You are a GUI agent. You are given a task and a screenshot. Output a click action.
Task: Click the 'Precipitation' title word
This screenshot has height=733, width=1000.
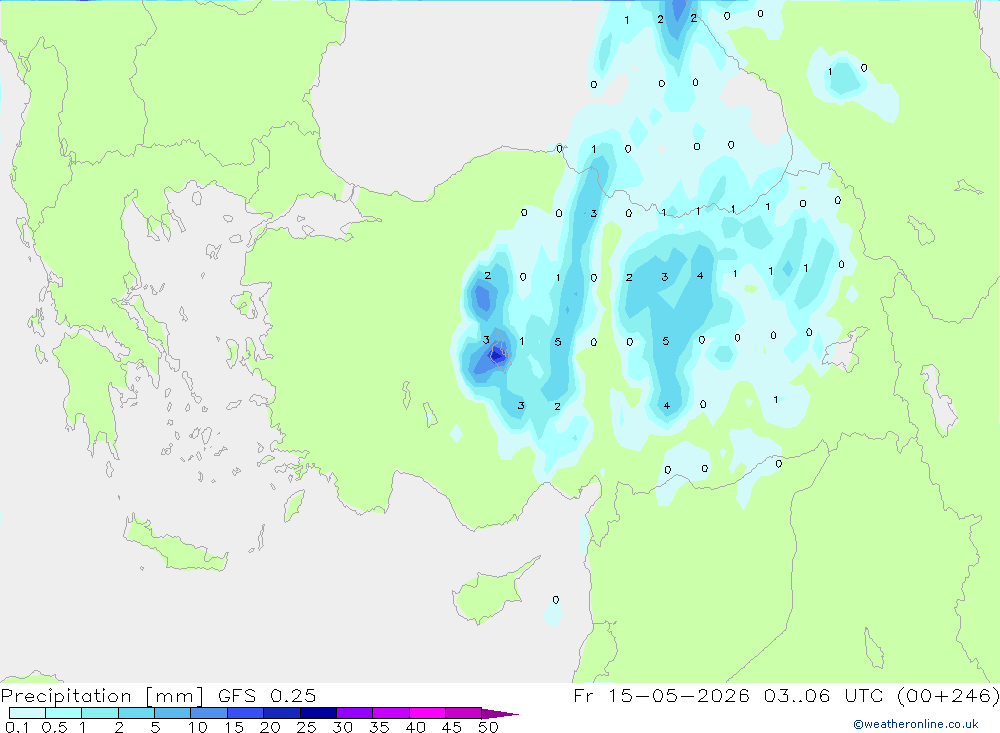pos(66,696)
